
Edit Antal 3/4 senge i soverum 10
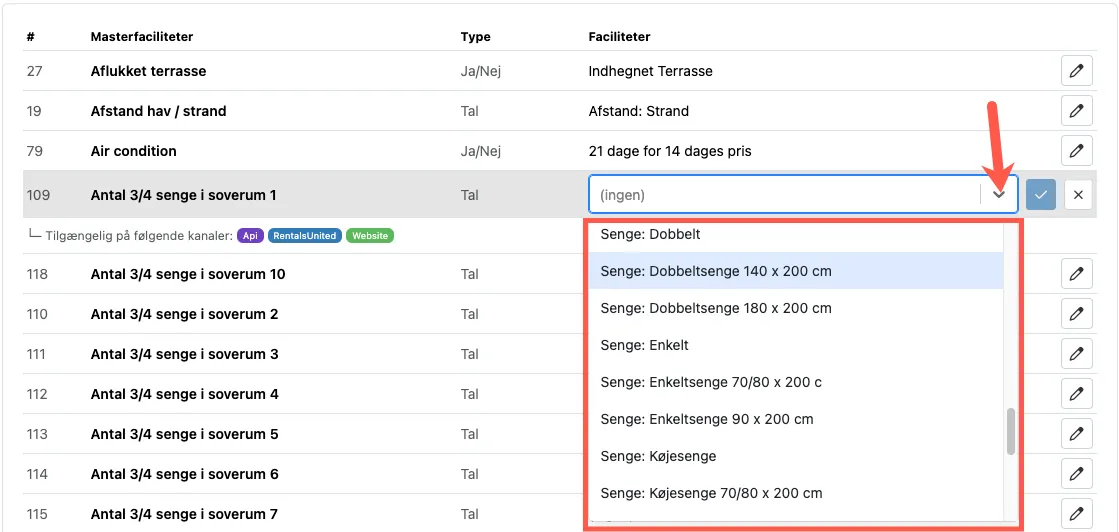[x=1076, y=274]
